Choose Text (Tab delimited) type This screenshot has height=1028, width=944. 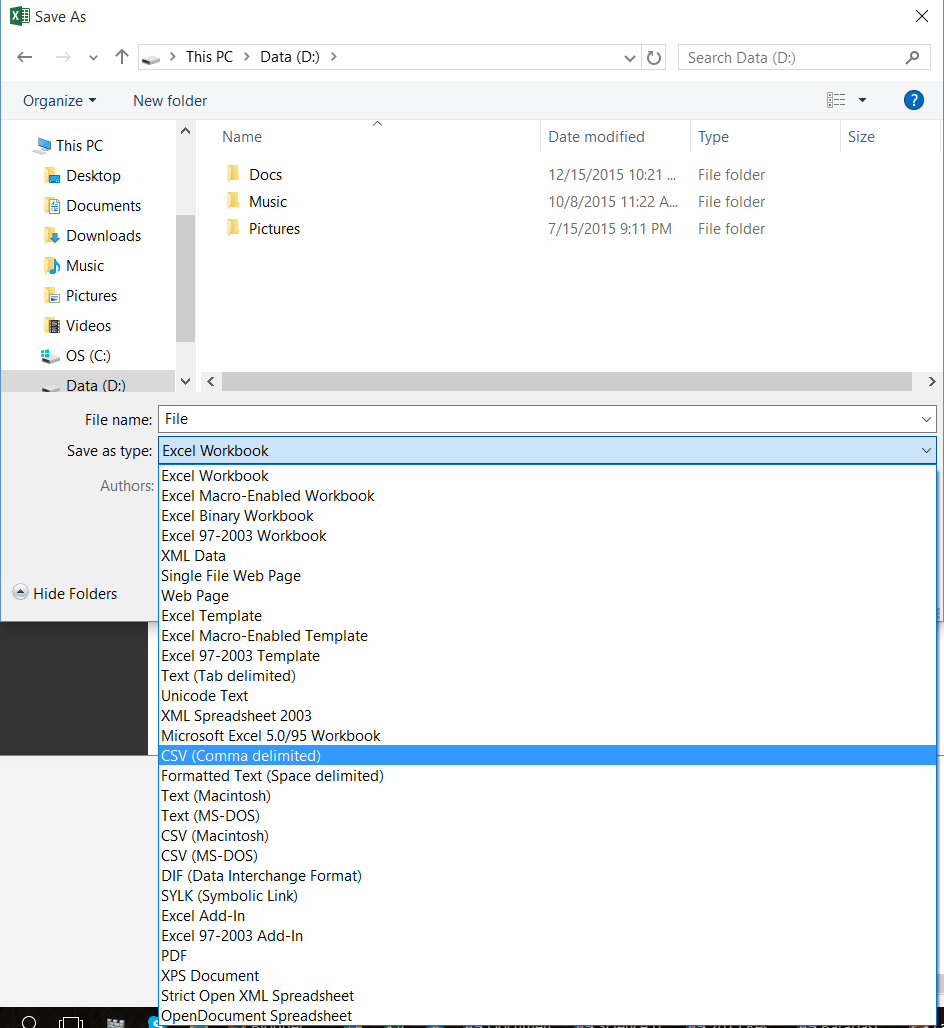[547, 676]
